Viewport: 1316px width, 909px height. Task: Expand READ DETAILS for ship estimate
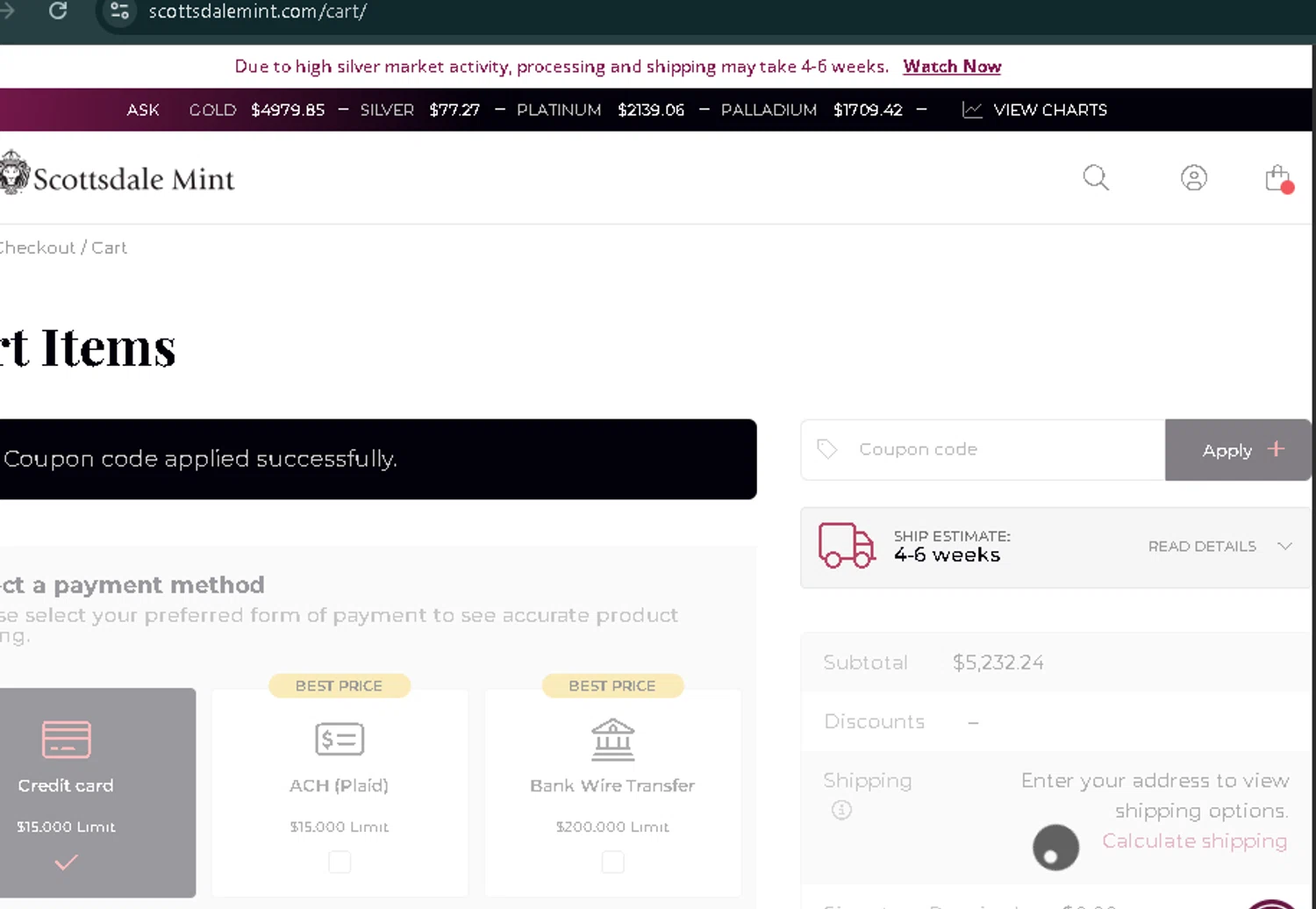[x=1219, y=546]
